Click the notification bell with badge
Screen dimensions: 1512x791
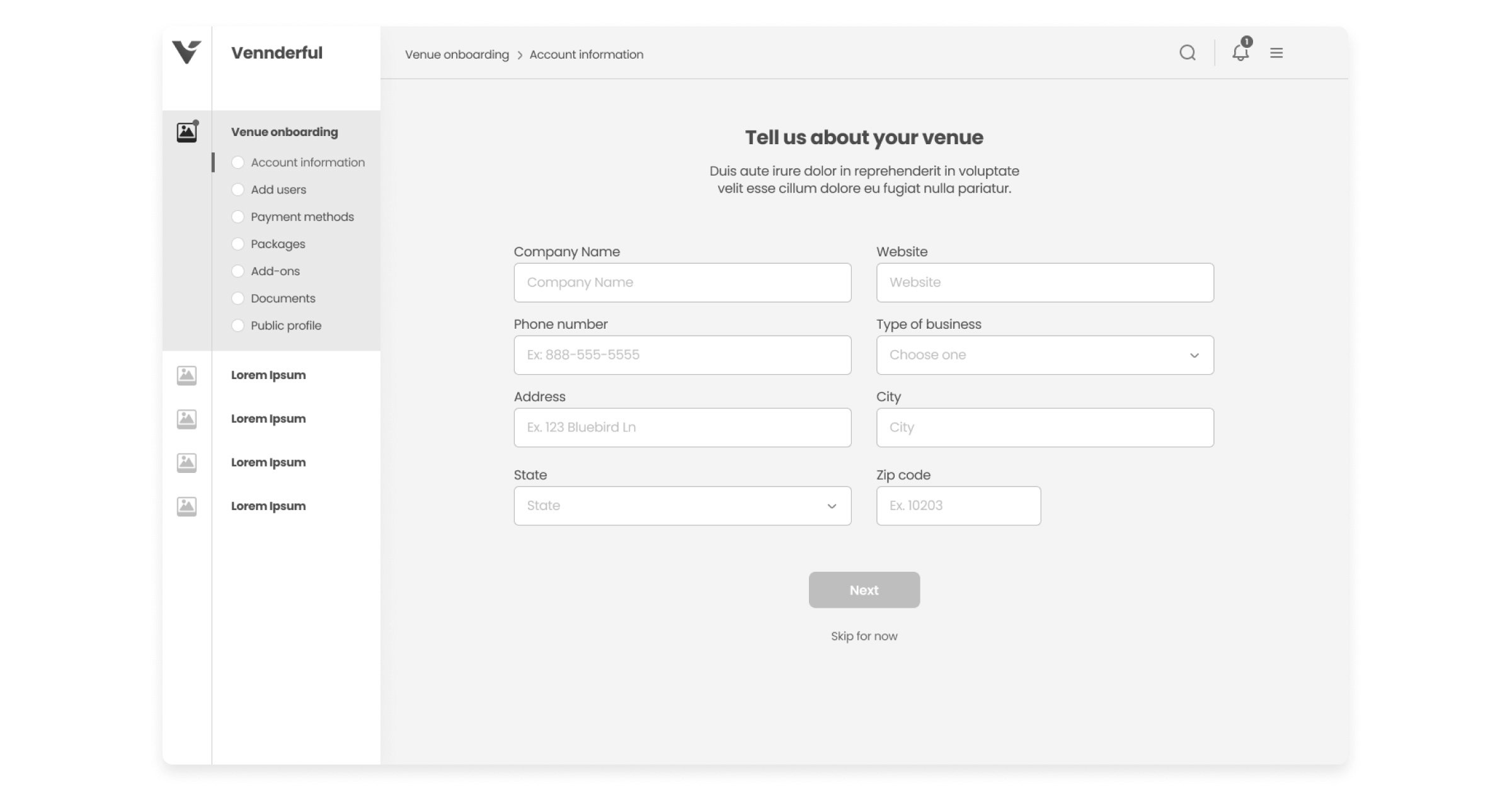point(1240,54)
